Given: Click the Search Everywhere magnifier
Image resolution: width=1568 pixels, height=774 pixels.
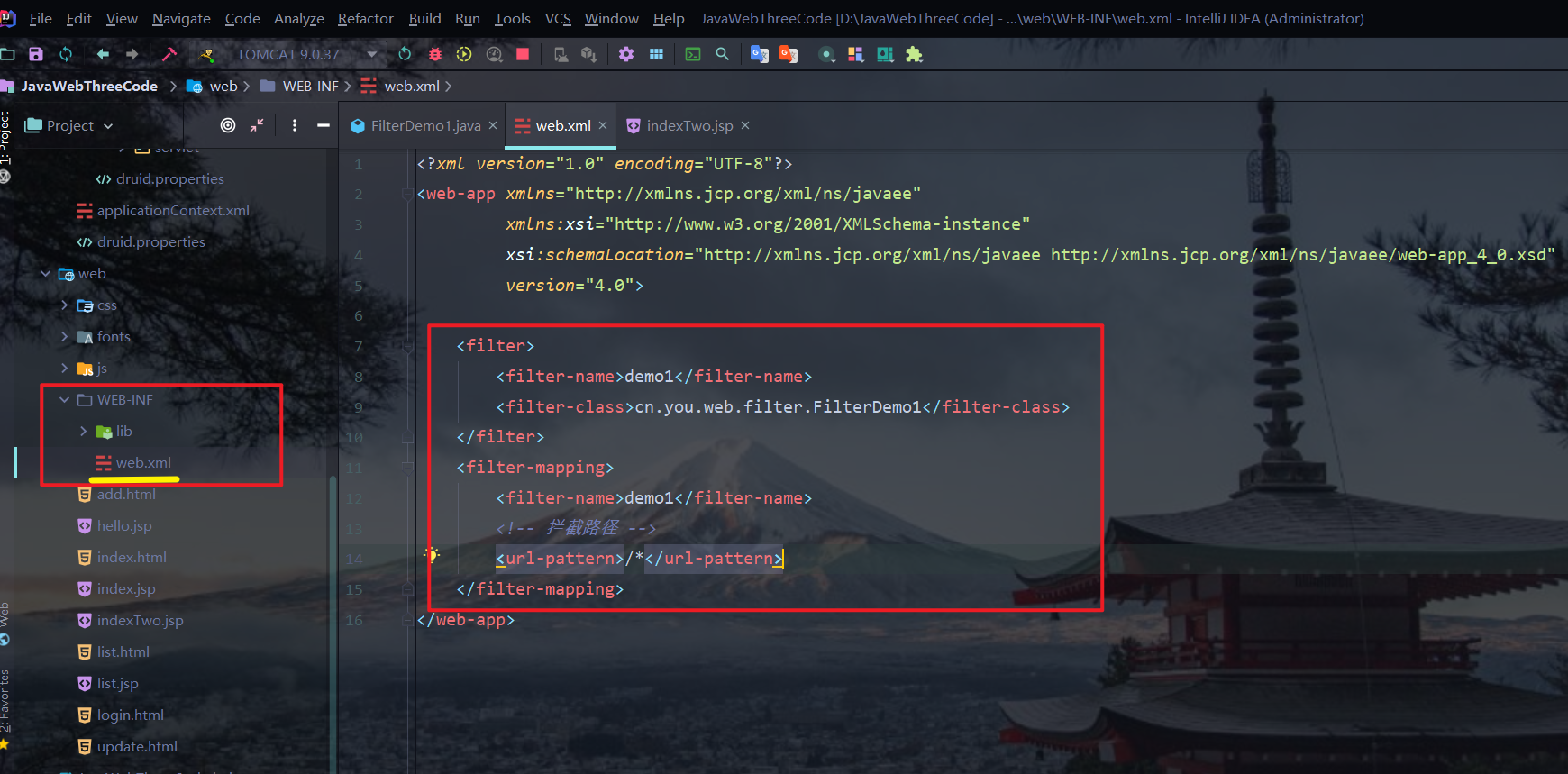Looking at the screenshot, I should [722, 54].
